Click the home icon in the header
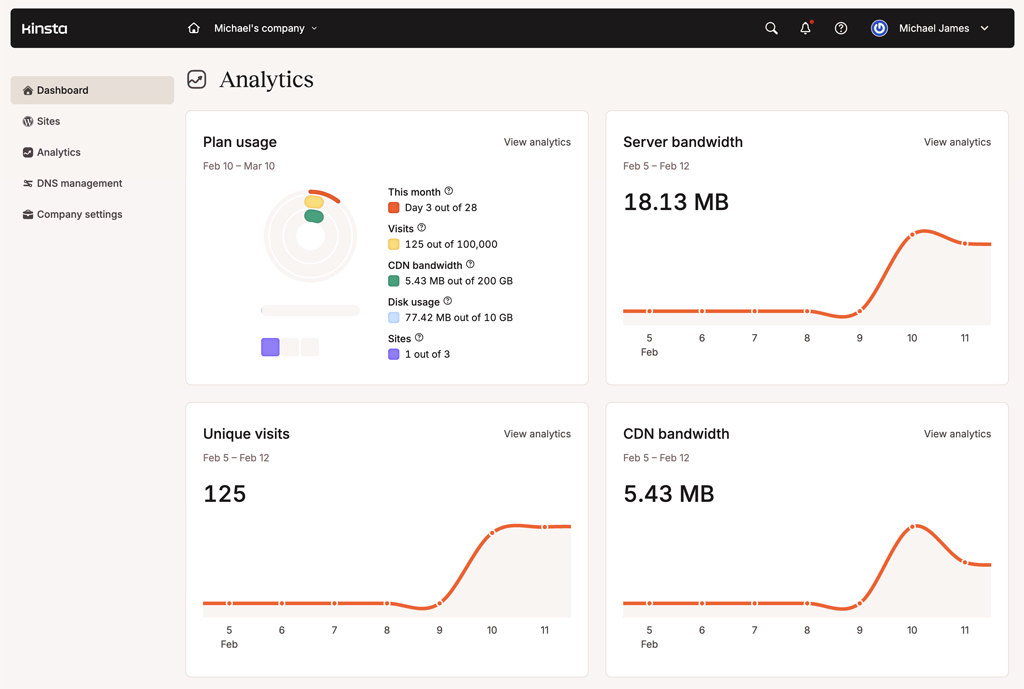 [x=194, y=28]
